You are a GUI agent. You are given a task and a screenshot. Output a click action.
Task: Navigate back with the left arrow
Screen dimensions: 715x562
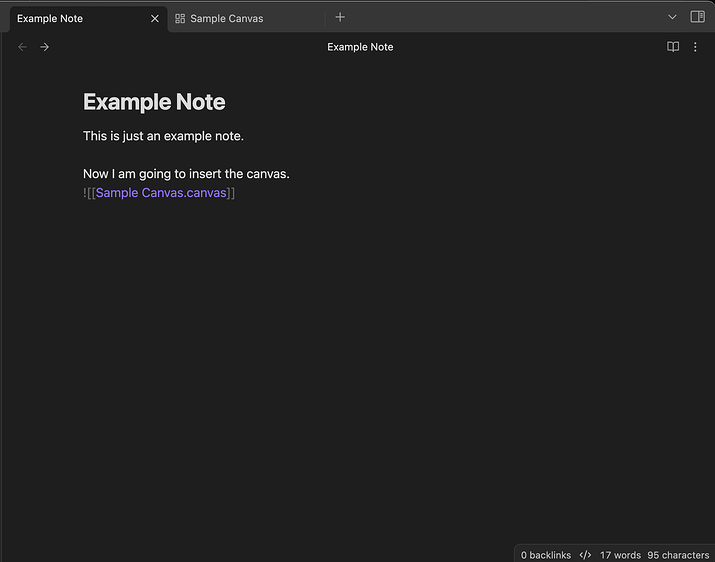click(22, 47)
